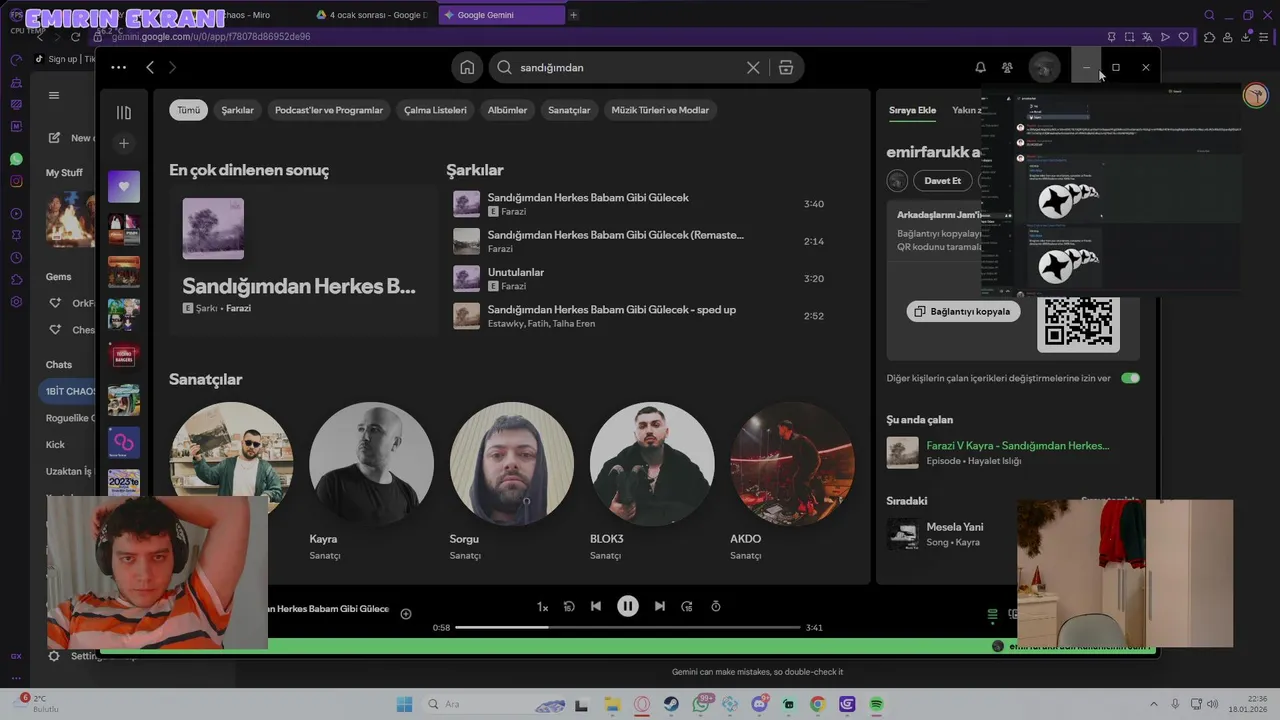
Task: Seek on the playback progress bar
Action: pos(628,627)
